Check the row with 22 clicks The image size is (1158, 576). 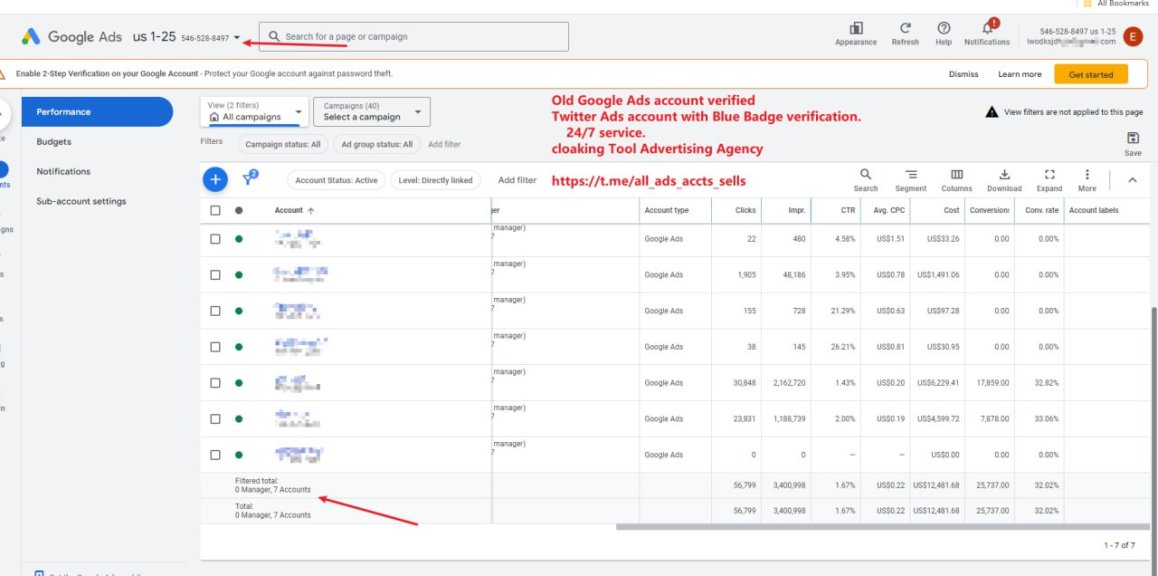pos(215,239)
